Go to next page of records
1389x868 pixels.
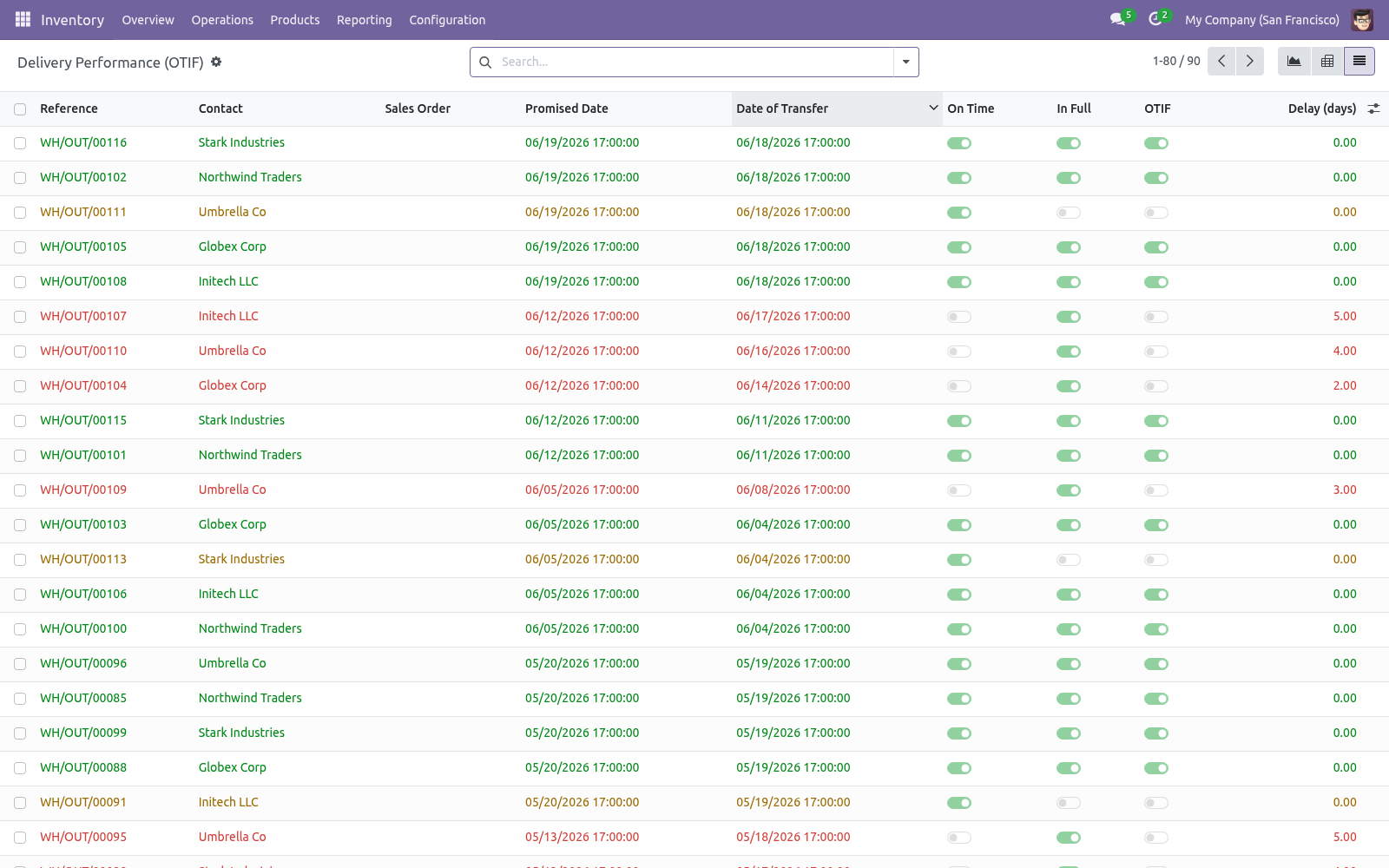pyautogui.click(x=1250, y=61)
